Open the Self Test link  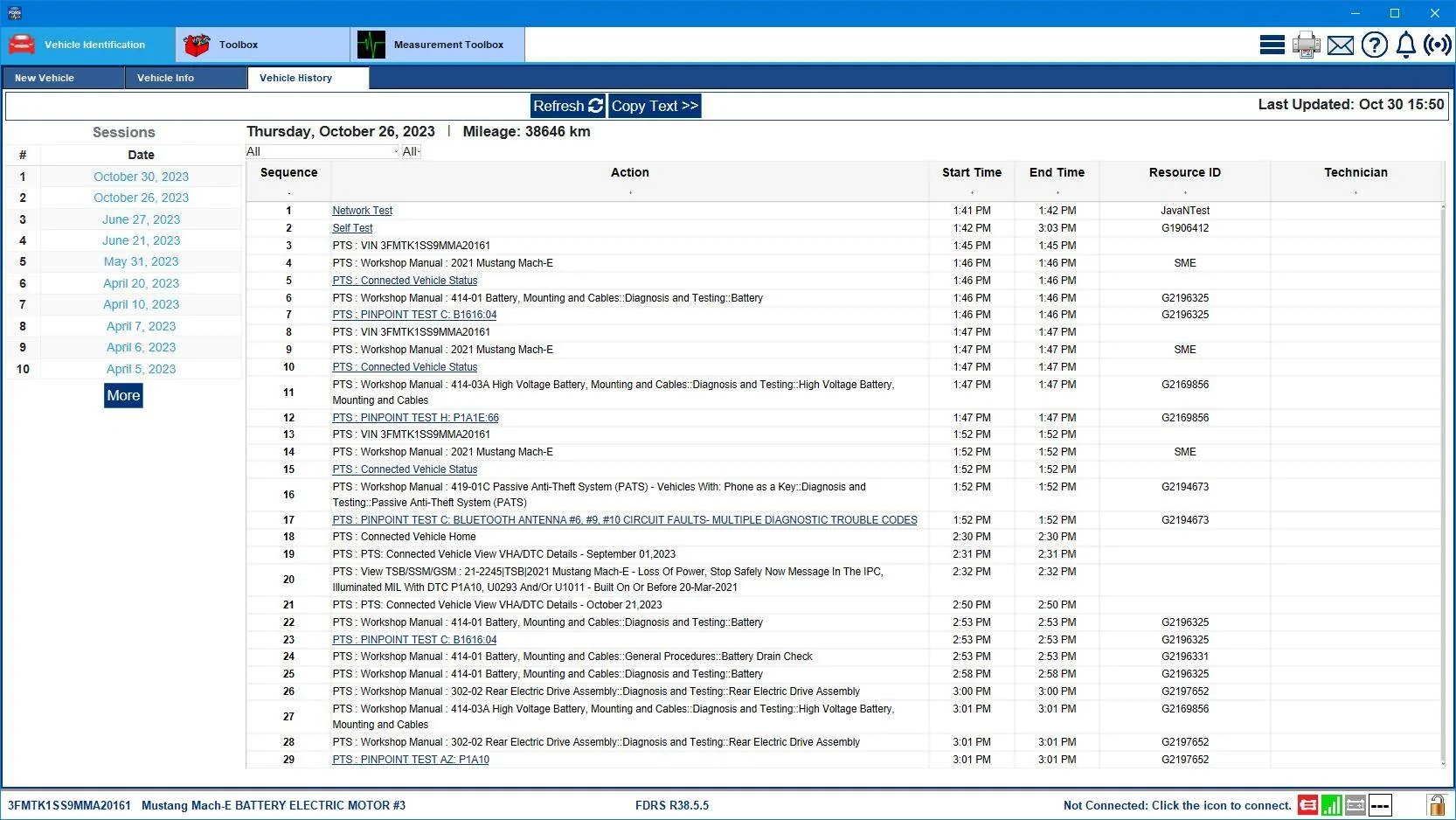[x=352, y=228]
